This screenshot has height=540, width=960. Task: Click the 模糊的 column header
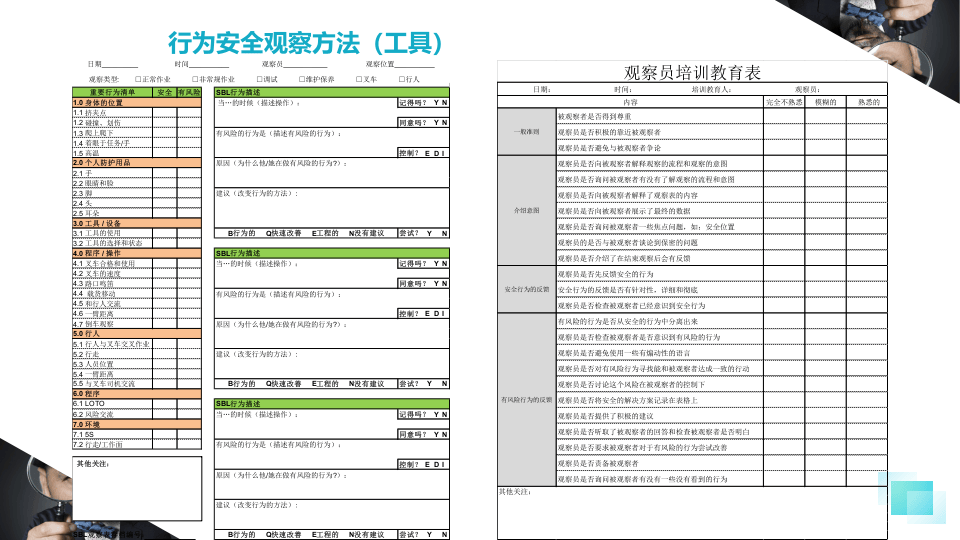(x=825, y=102)
